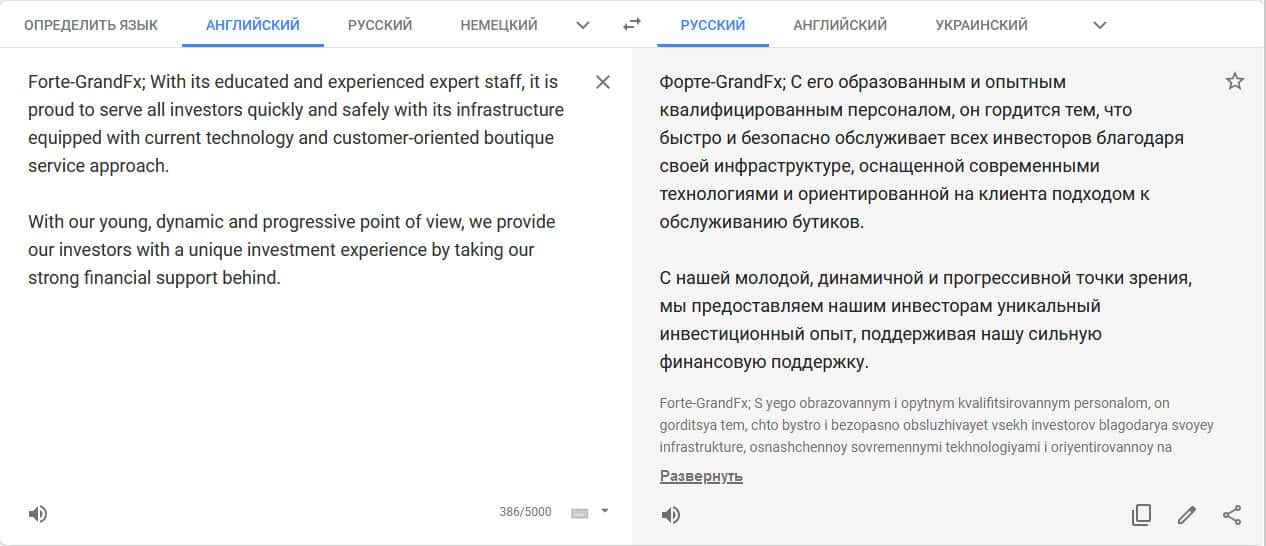This screenshot has width=1266, height=546.
Task: Copy the translation to clipboard
Action: [x=1141, y=515]
